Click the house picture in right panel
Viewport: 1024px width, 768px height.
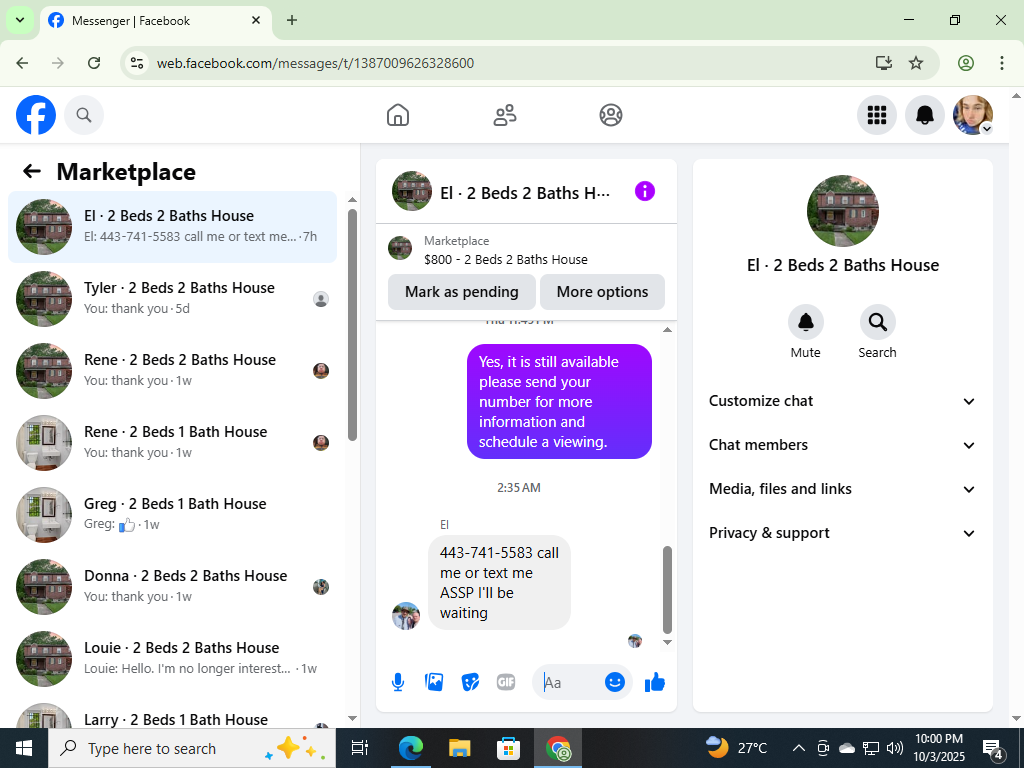tap(842, 210)
